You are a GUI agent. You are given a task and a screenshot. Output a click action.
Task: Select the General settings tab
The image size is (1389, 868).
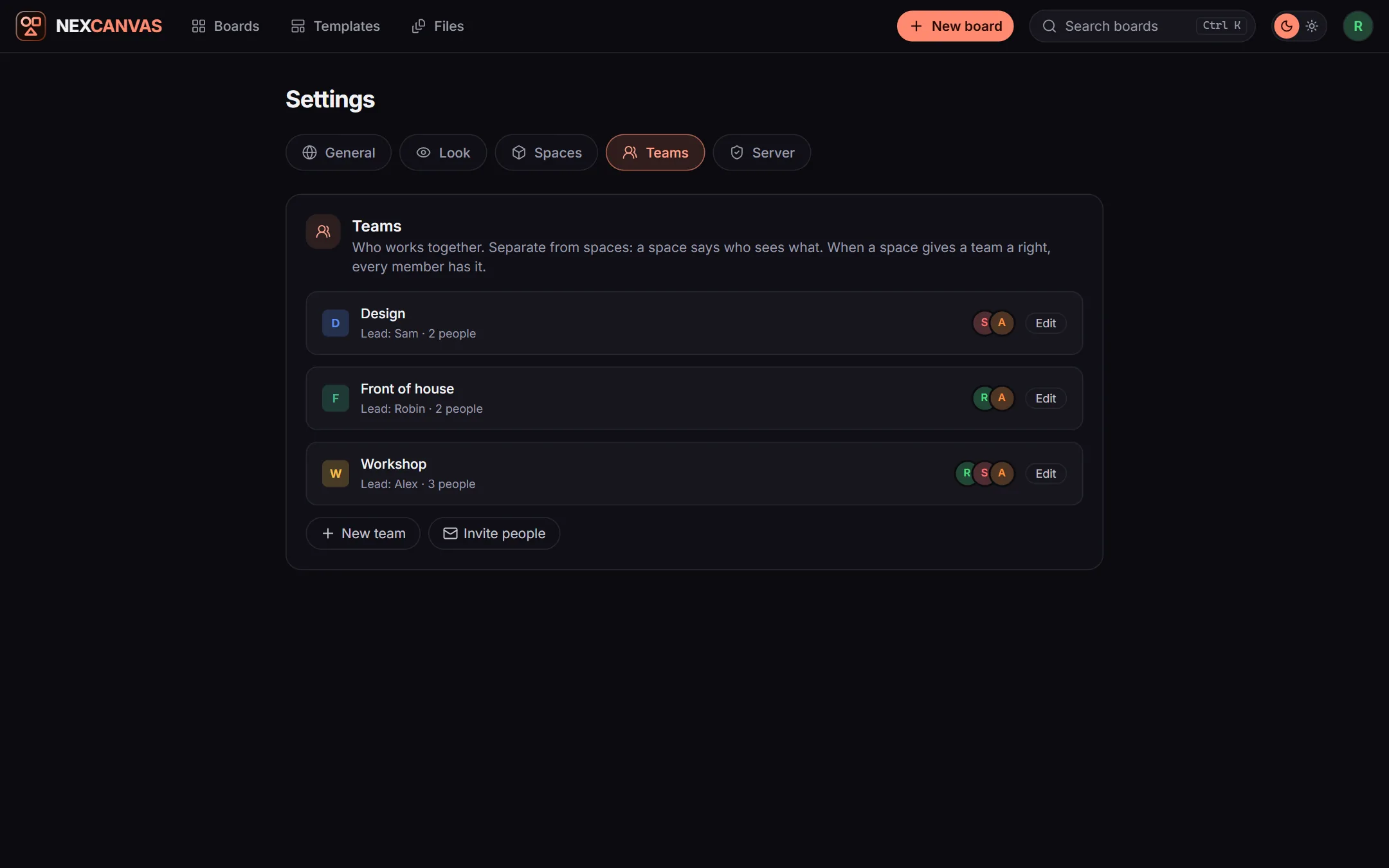[338, 152]
